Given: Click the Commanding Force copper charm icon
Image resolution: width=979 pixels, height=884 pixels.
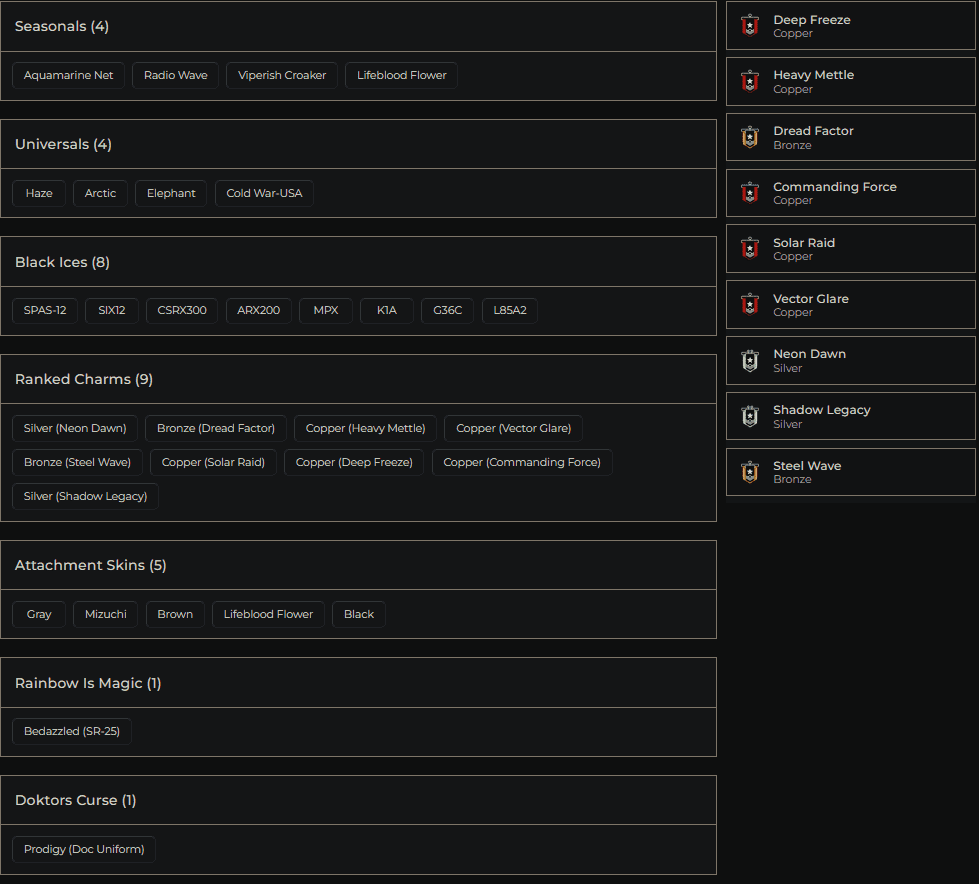Looking at the screenshot, I should (749, 192).
